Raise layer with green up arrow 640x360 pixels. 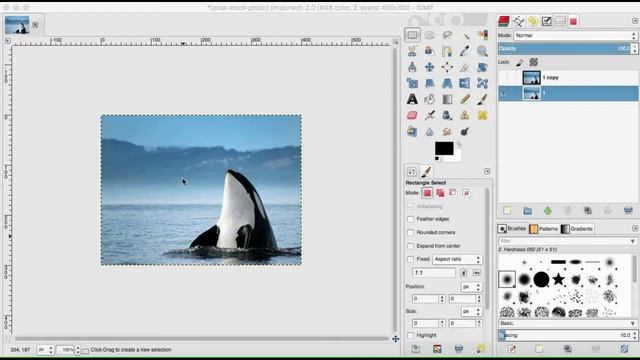click(548, 211)
